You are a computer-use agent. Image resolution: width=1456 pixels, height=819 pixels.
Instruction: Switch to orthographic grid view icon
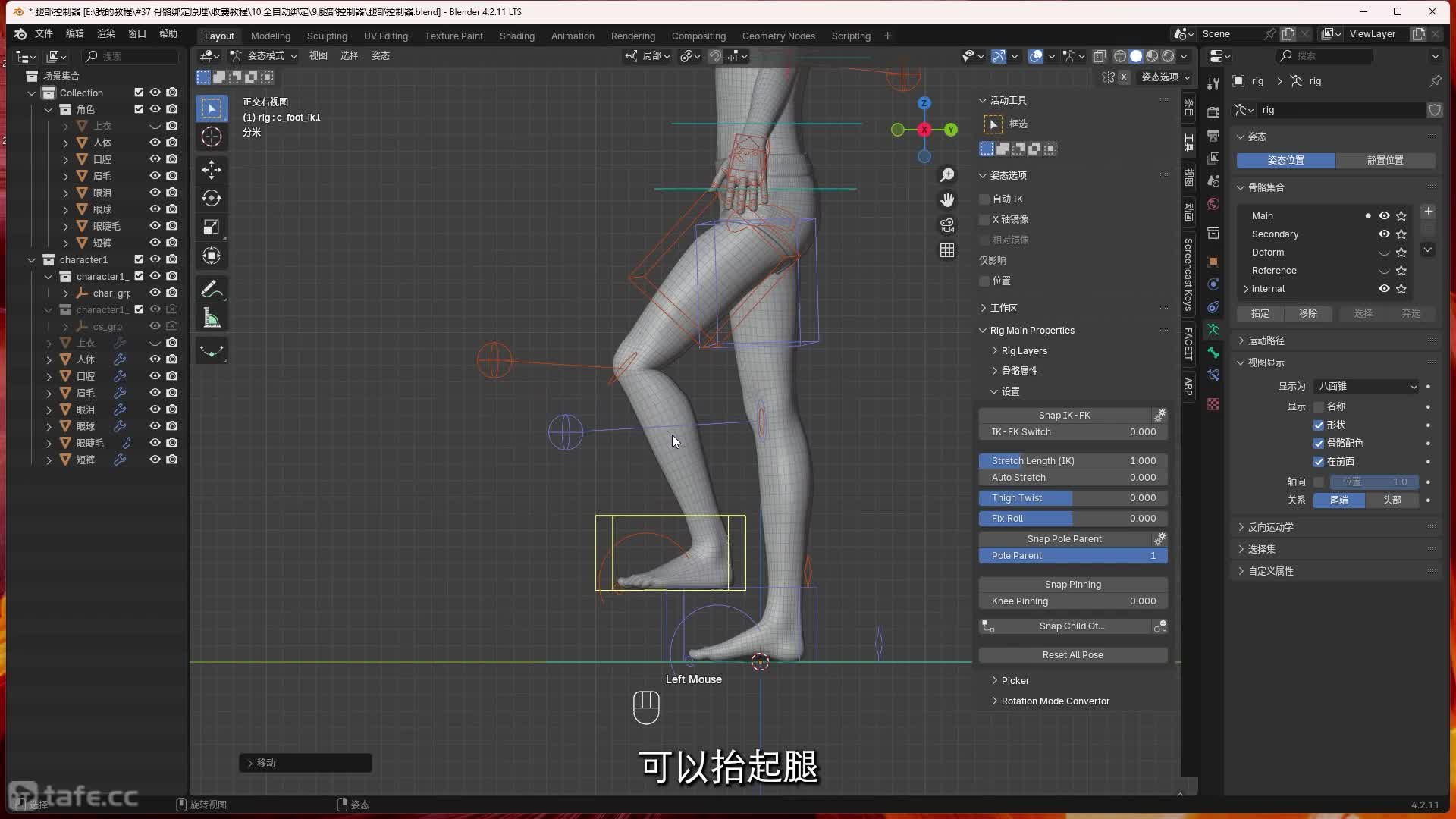pyautogui.click(x=947, y=250)
